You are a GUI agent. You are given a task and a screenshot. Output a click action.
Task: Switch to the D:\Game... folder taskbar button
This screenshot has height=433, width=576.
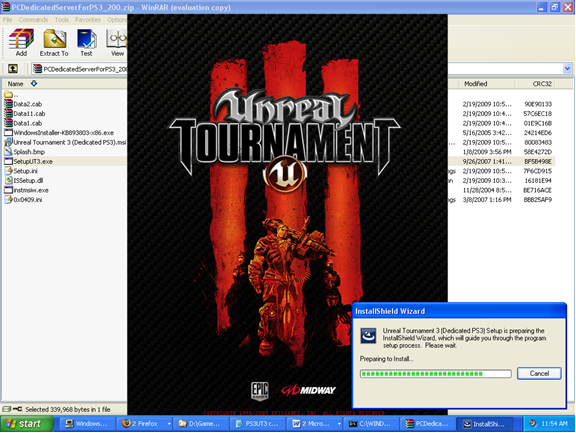pos(201,424)
